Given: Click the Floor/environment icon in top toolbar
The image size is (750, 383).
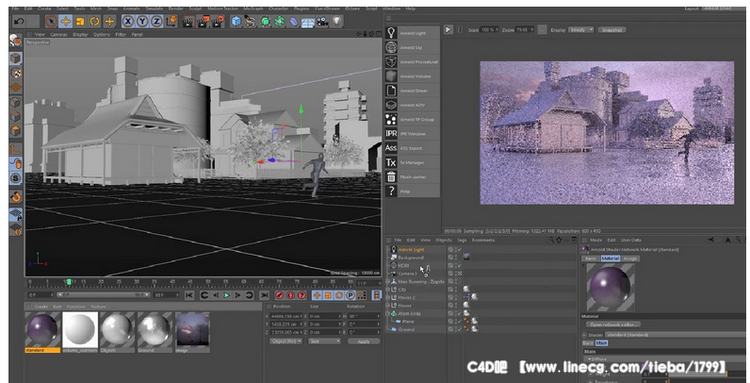Looking at the screenshot, I should [x=308, y=21].
